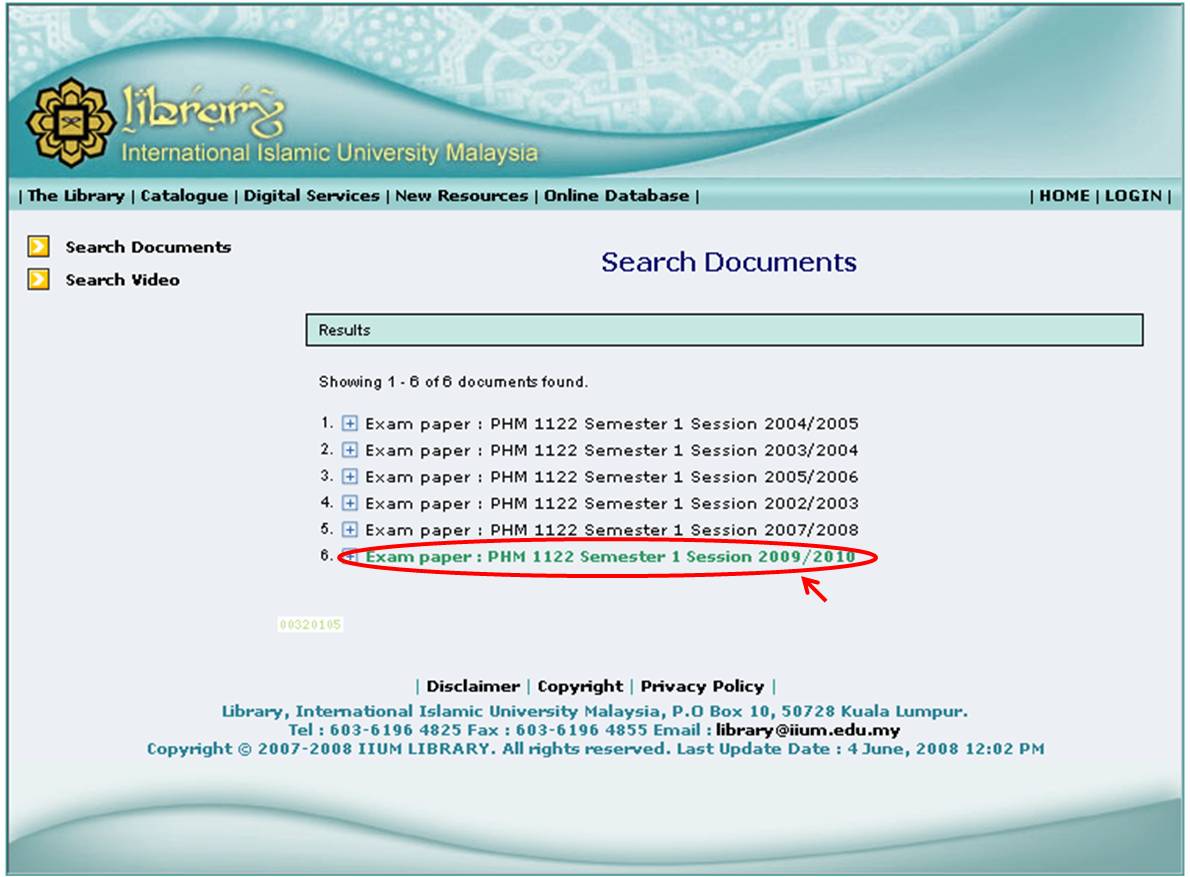Image resolution: width=1190 pixels, height=877 pixels.
Task: Expand the Session 2007/2008 exam paper entry
Action: click(x=349, y=530)
